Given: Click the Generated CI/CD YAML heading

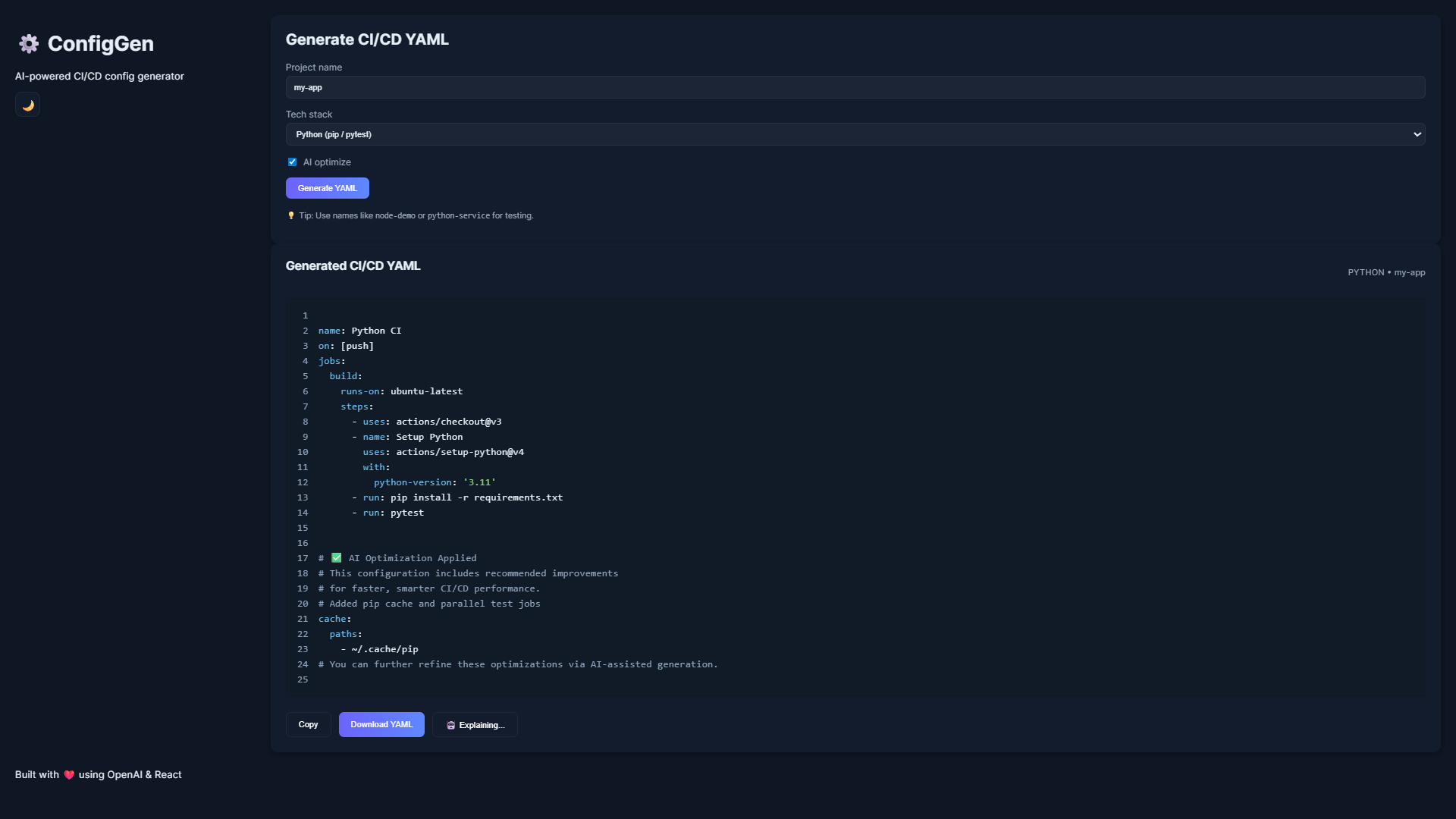Looking at the screenshot, I should tap(353, 266).
